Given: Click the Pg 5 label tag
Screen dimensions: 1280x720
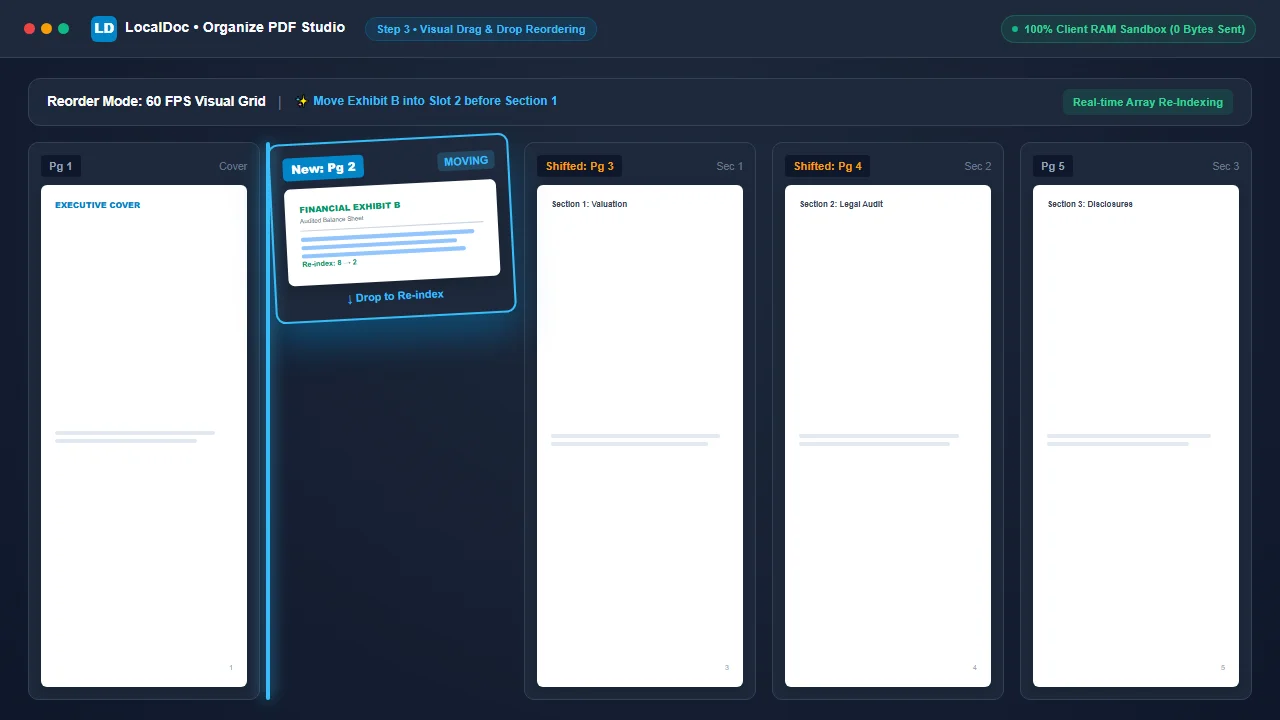Looking at the screenshot, I should (x=1053, y=166).
